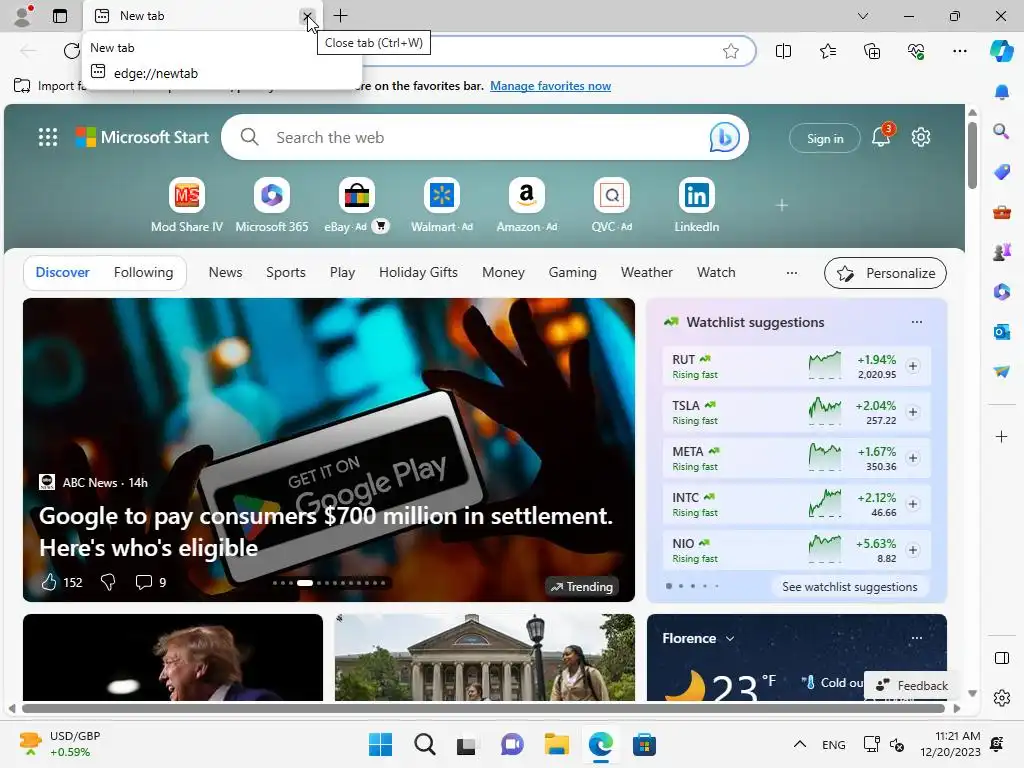View Microsoft Start notifications bell

click(x=881, y=136)
